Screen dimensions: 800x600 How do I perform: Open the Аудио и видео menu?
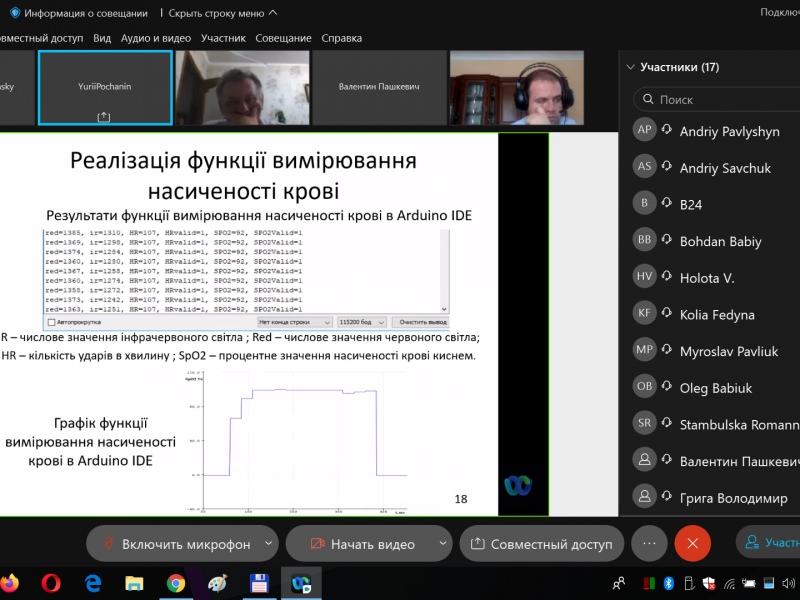click(155, 38)
